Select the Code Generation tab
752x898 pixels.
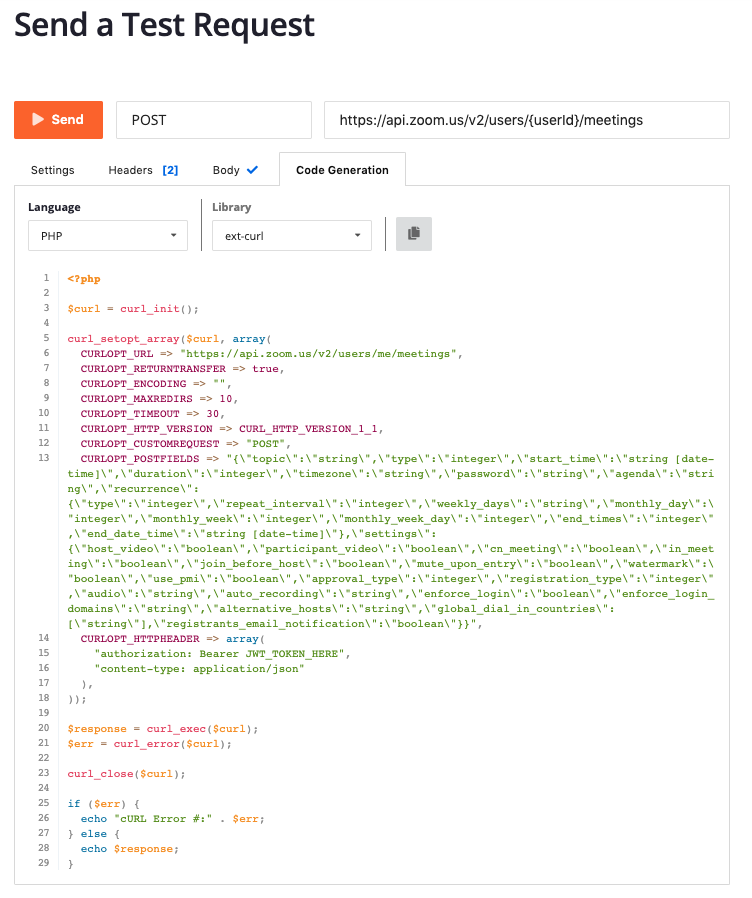(x=342, y=170)
